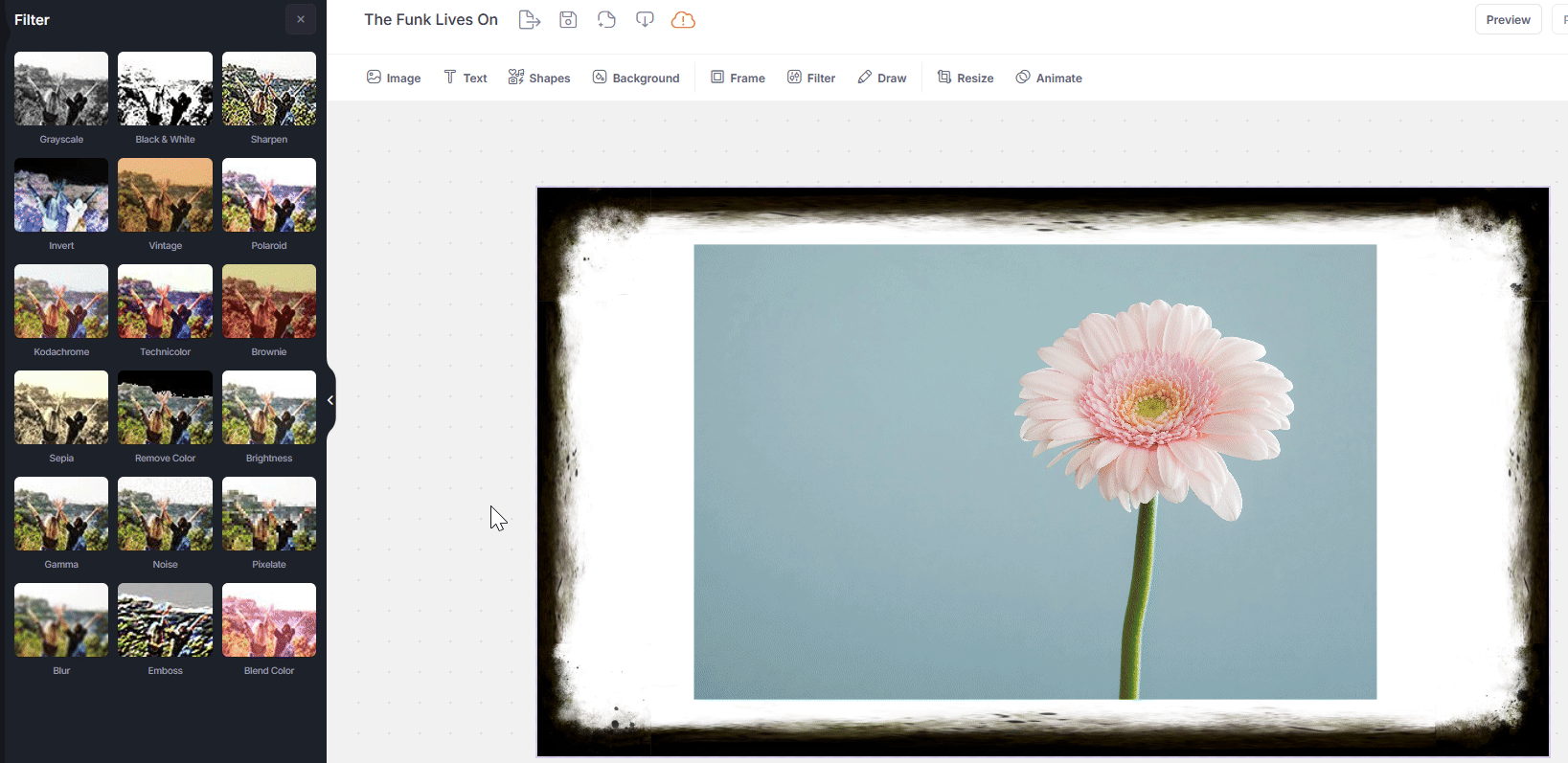
Task: Open the Shapes tool
Action: pyautogui.click(x=539, y=78)
